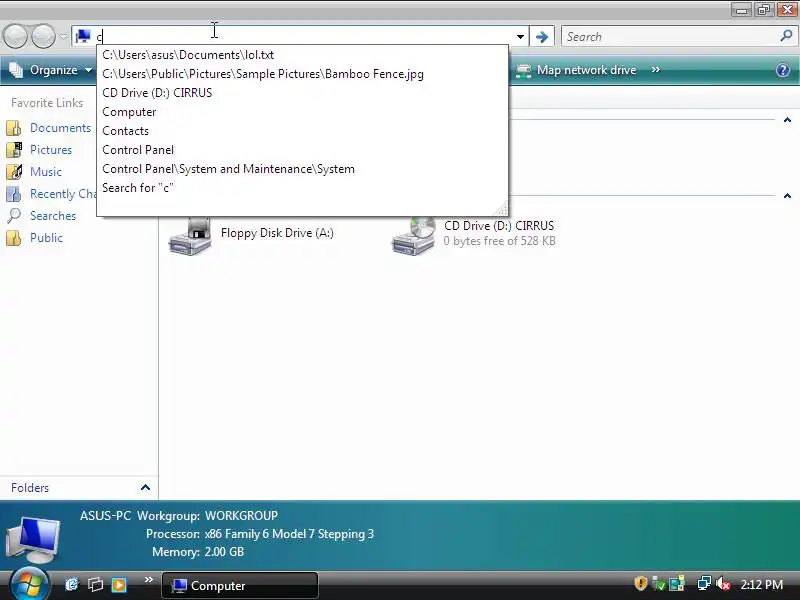
Task: Click the Computer taskbar button
Action: (x=240, y=585)
